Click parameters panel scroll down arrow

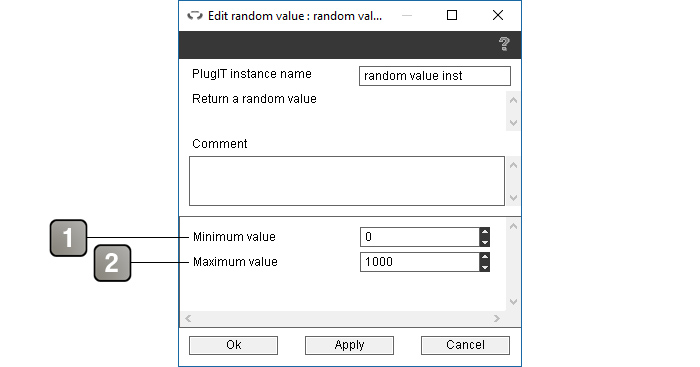(x=513, y=302)
